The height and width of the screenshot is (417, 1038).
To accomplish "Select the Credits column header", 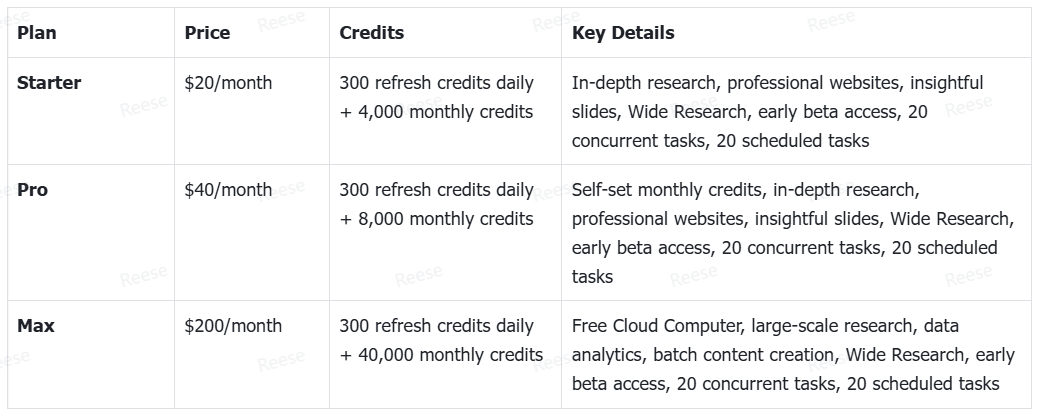I will (371, 32).
